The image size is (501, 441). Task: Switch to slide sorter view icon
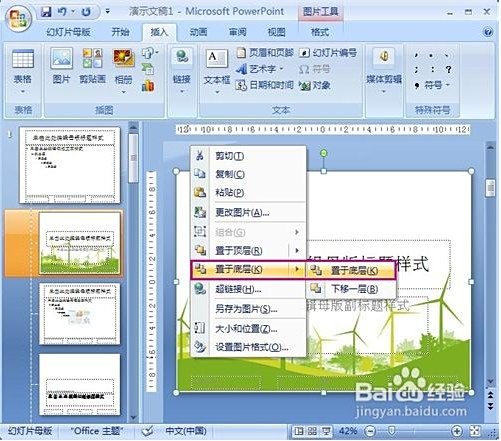point(312,431)
